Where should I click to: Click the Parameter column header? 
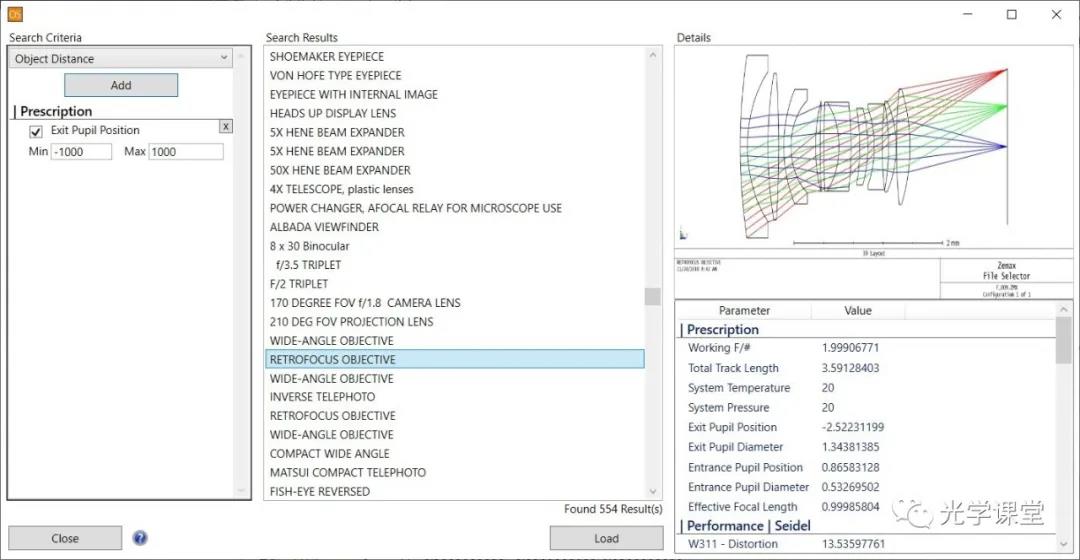coord(744,311)
